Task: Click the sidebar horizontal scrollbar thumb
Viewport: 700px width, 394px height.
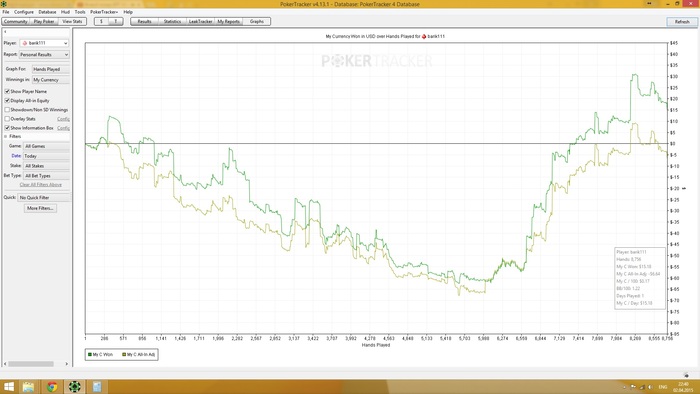Action: point(31,364)
